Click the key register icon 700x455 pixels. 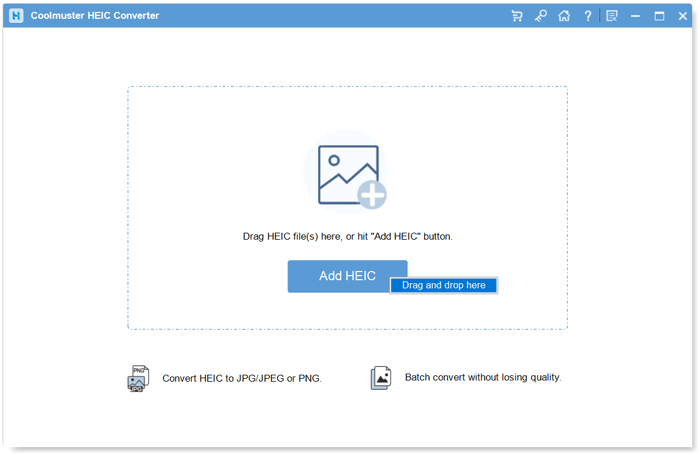pyautogui.click(x=541, y=16)
